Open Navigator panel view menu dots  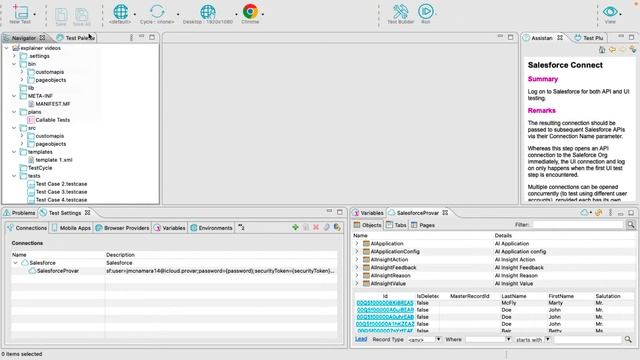click(131, 38)
